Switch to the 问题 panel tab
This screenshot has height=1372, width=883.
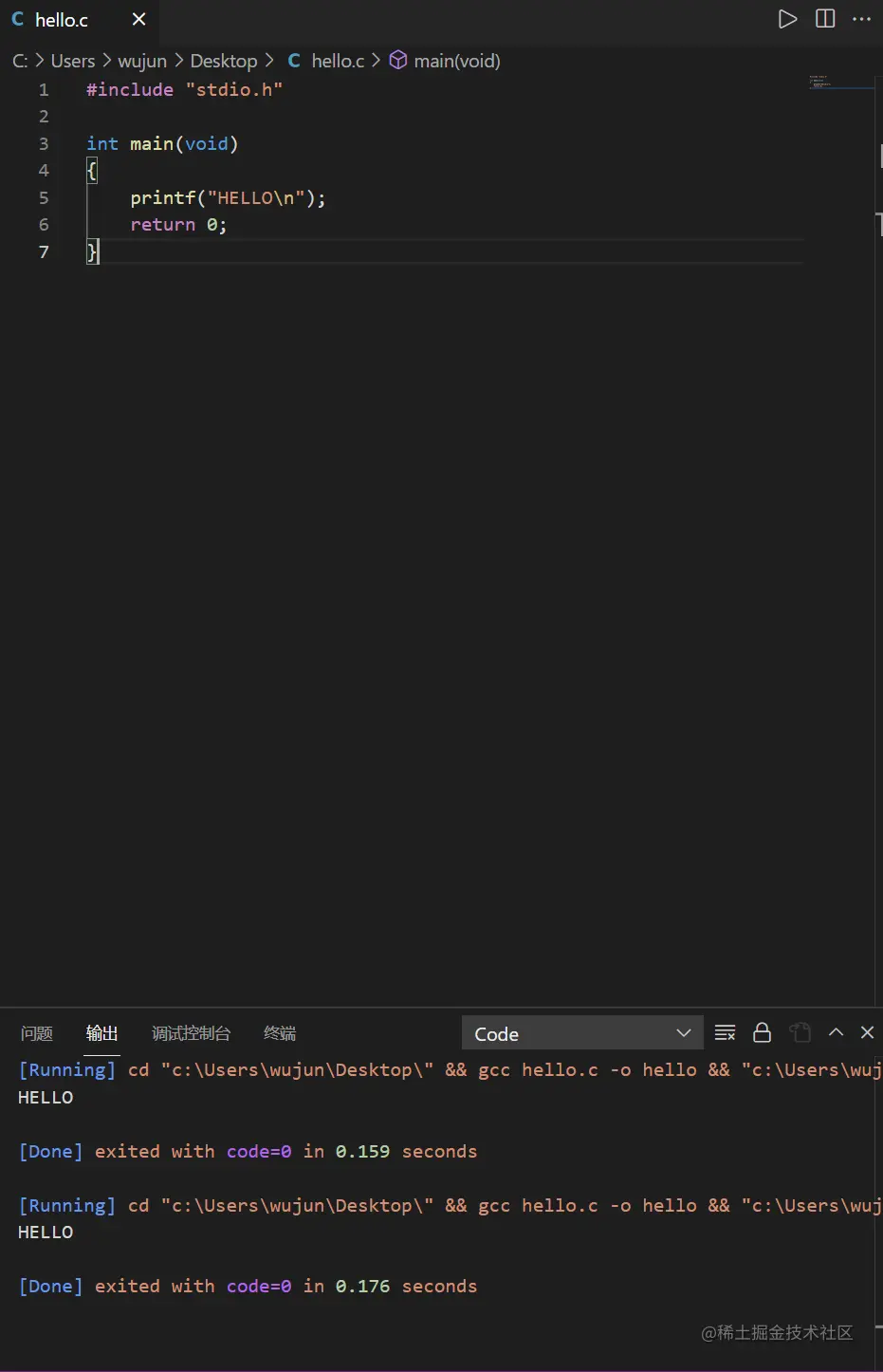pos(37,1033)
